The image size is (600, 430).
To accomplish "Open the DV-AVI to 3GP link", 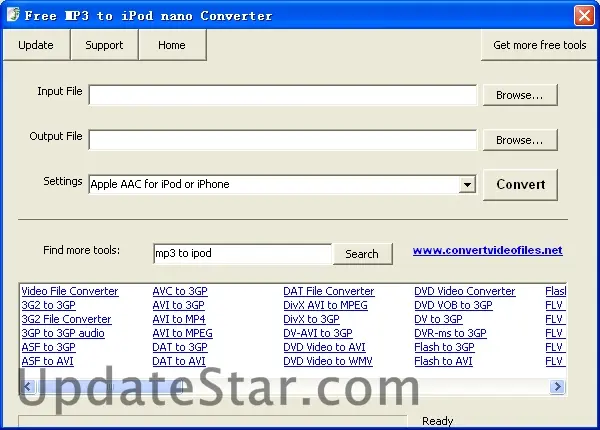I will click(x=318, y=333).
